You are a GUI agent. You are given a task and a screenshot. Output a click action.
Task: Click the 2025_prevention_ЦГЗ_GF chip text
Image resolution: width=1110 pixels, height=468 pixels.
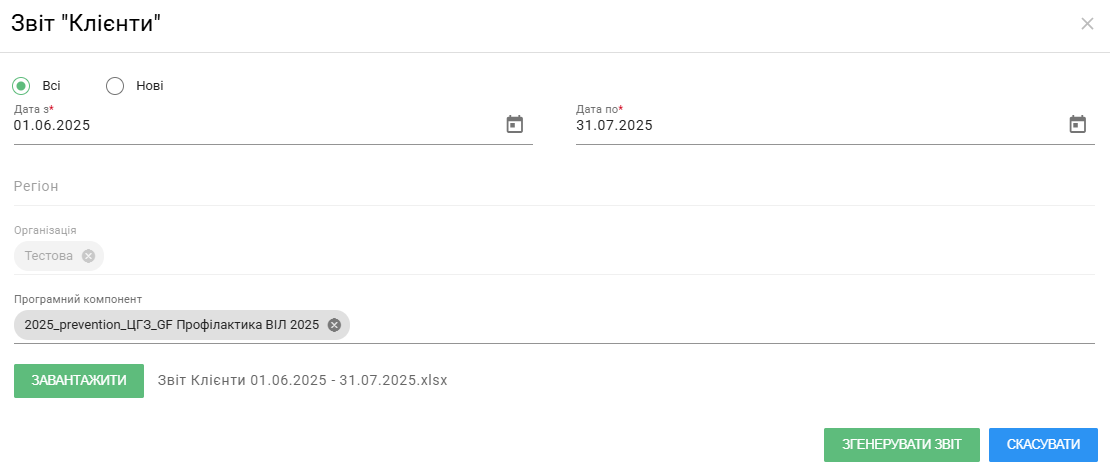pyautogui.click(x=172, y=325)
